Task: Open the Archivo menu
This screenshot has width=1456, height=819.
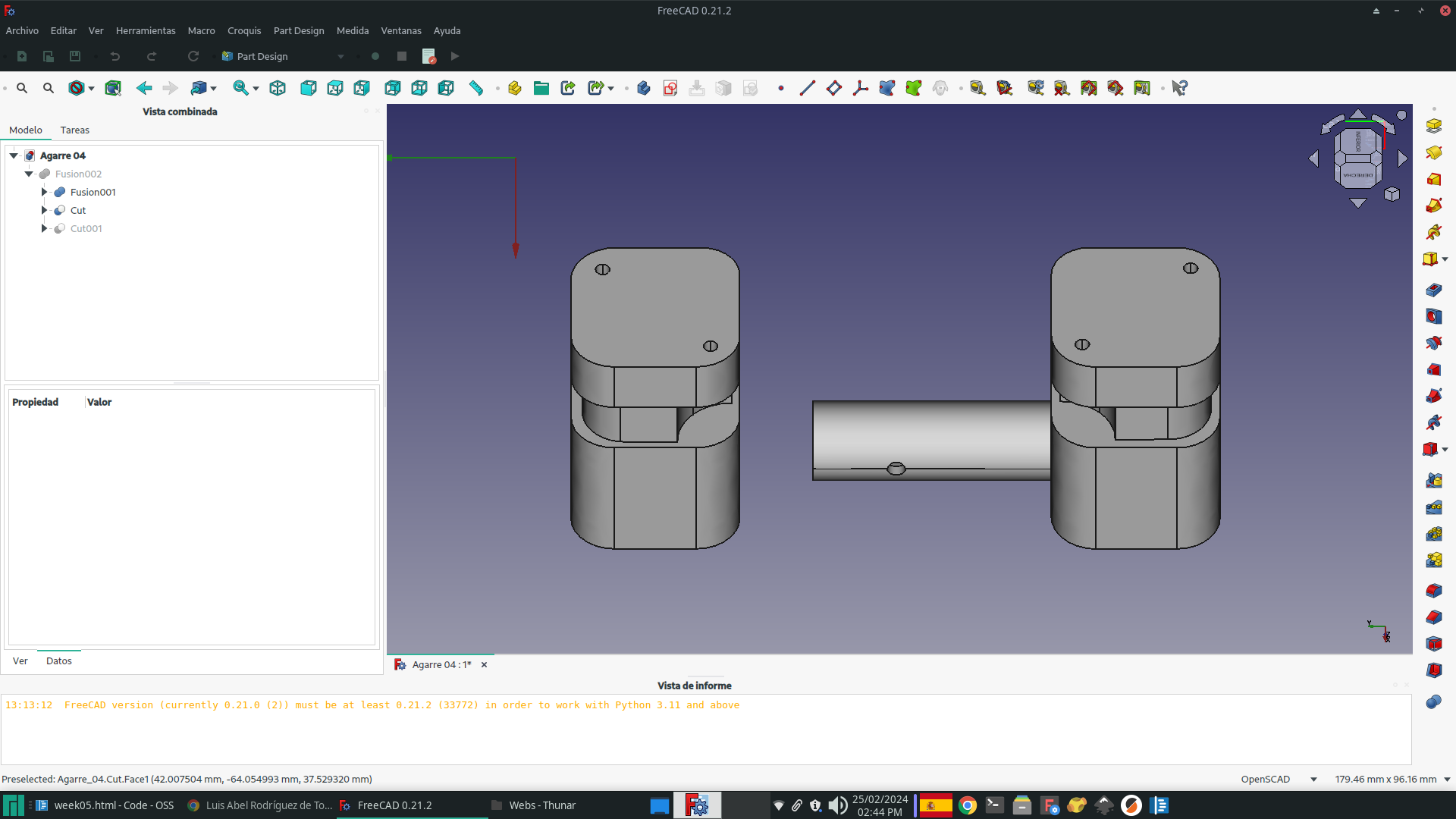Action: (x=22, y=30)
